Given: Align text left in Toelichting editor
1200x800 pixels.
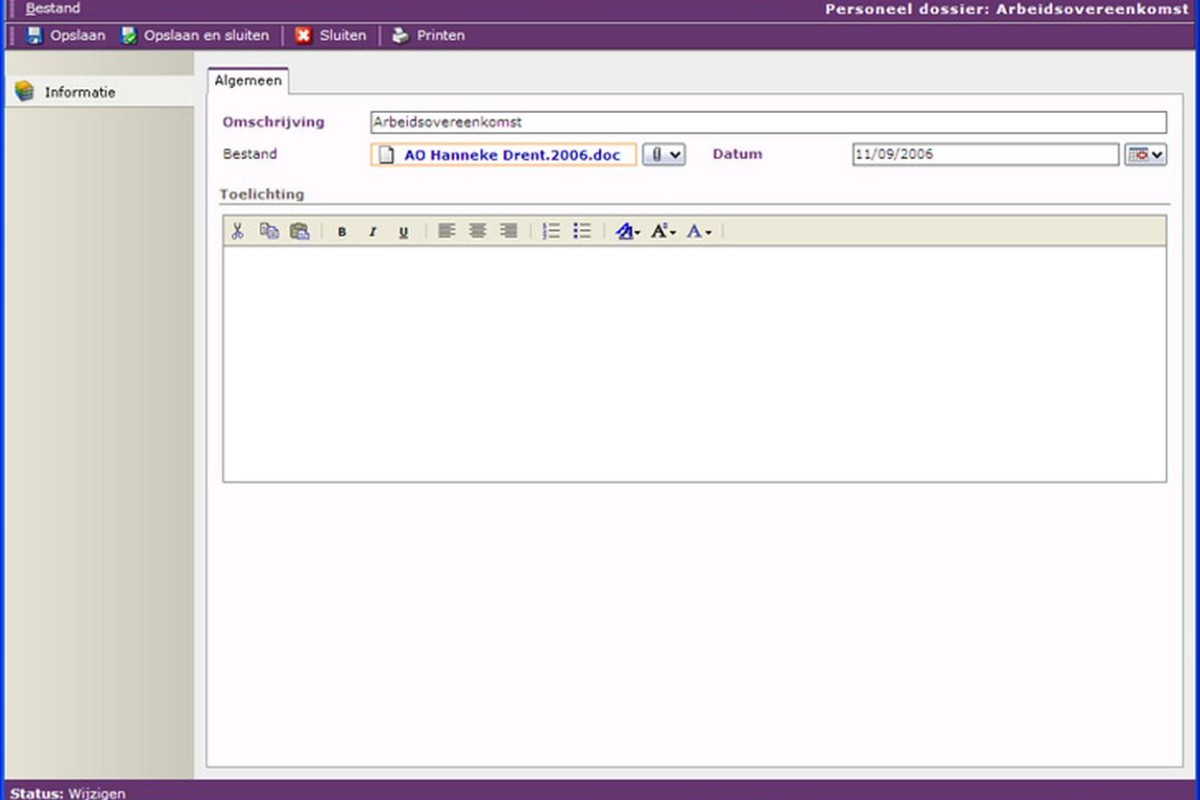Looking at the screenshot, I should 446,231.
